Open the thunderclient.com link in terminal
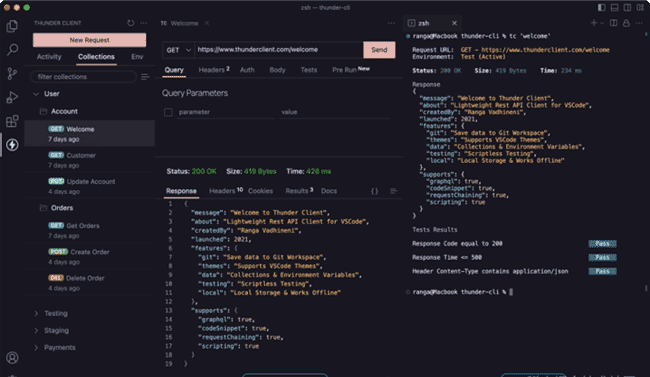The width and height of the screenshot is (650, 377). 545,50
